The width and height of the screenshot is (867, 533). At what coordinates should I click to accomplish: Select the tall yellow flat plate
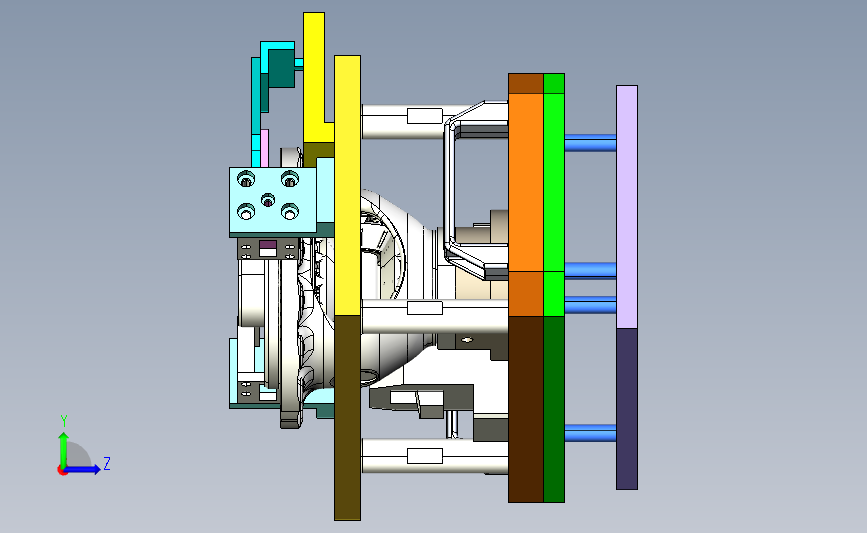tap(347, 185)
